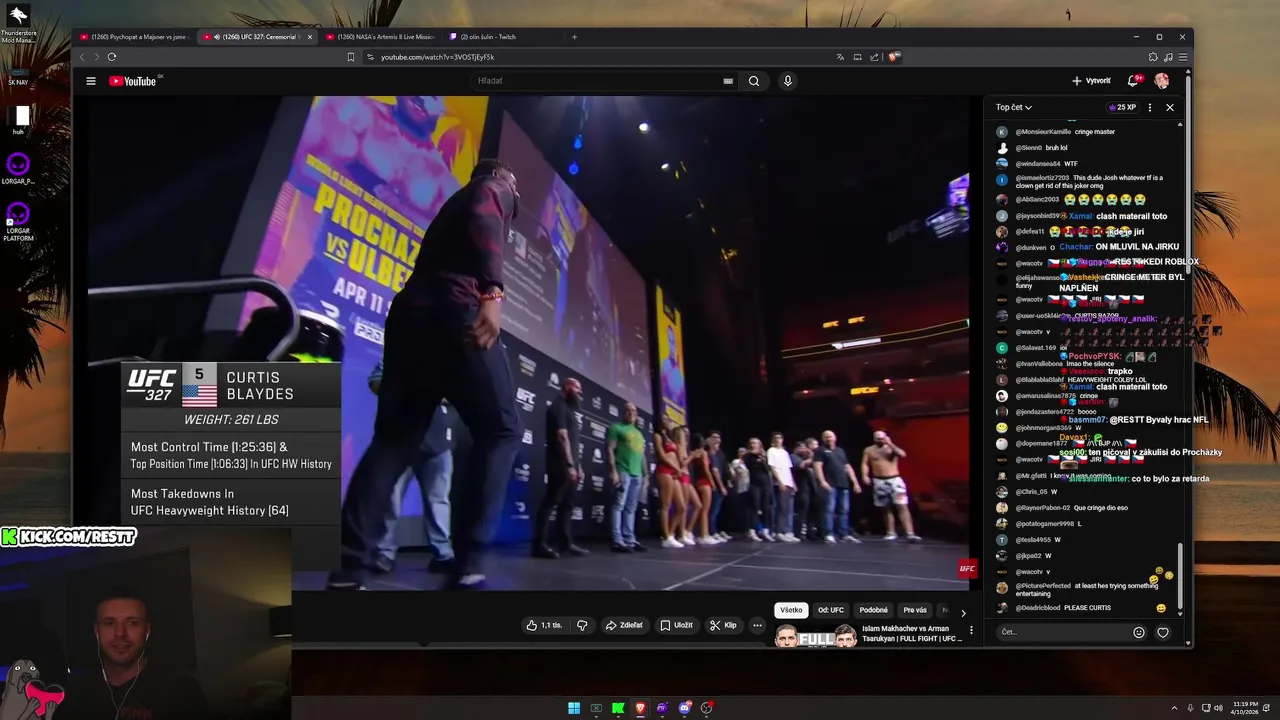Viewport: 1280px width, 720px height.
Task: Open the Thunderstore Mod Manager desktop icon
Action: click(x=18, y=24)
